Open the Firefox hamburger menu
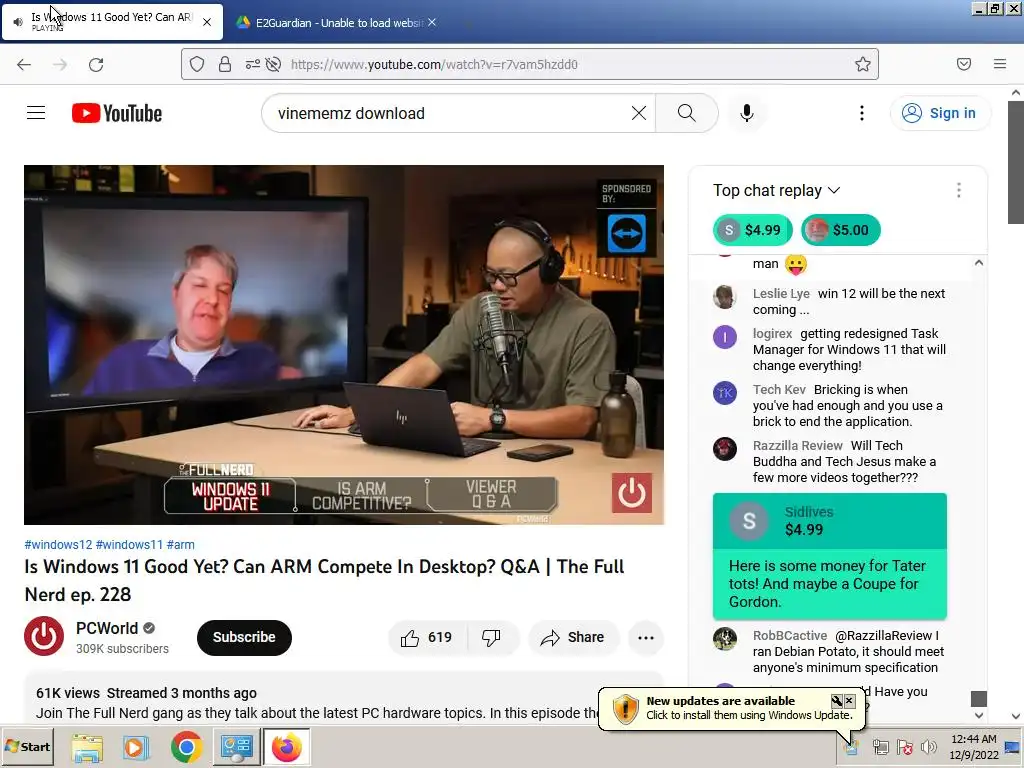This screenshot has height=768, width=1024. point(999,64)
